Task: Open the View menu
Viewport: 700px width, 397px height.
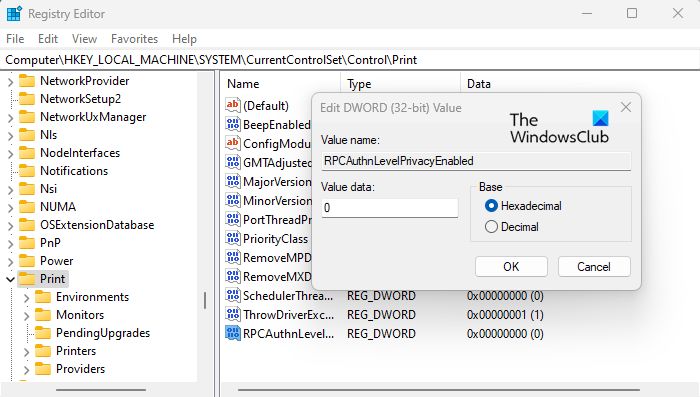Action: (84, 39)
